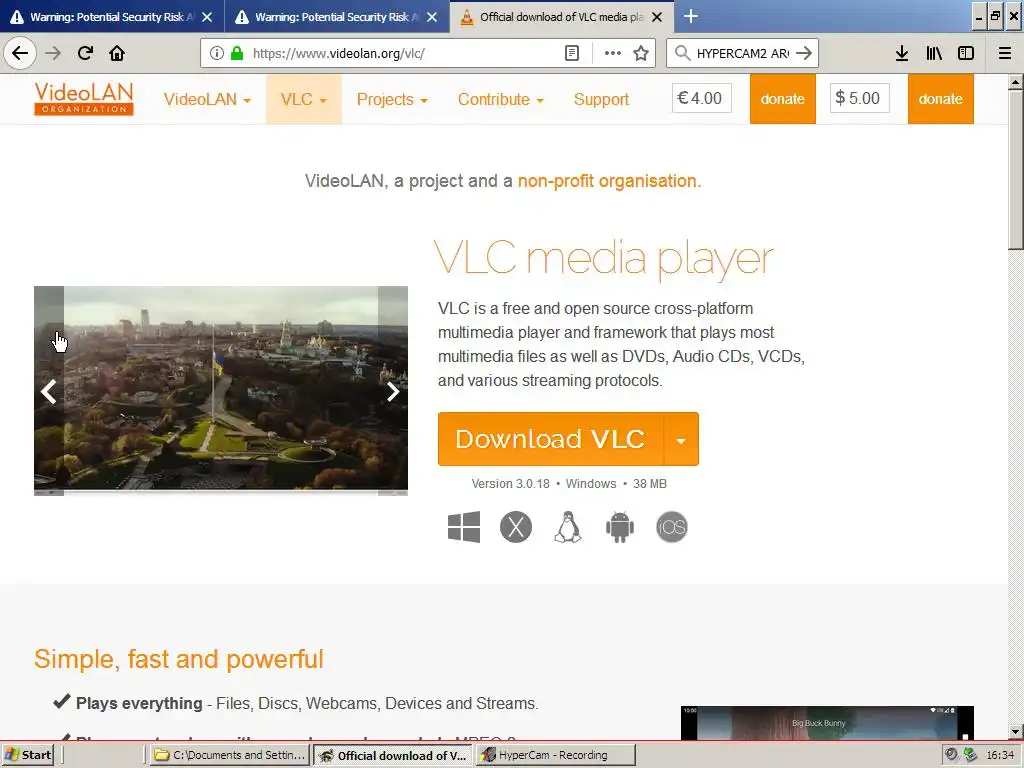
Task: Close the VLC download tab
Action: (x=658, y=17)
